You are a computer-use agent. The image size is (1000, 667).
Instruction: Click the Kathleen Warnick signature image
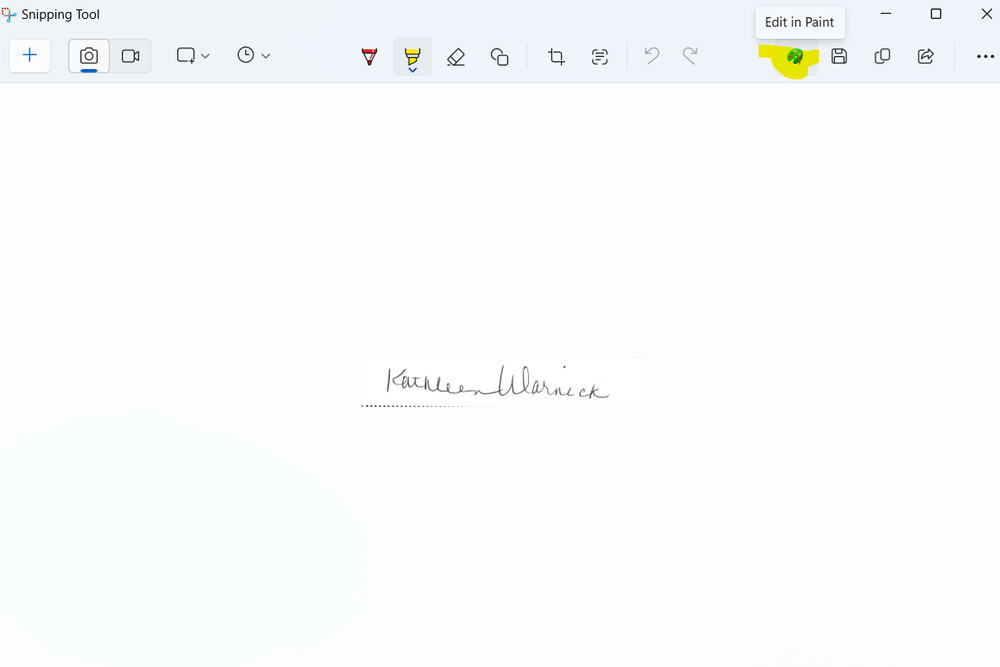(x=502, y=382)
